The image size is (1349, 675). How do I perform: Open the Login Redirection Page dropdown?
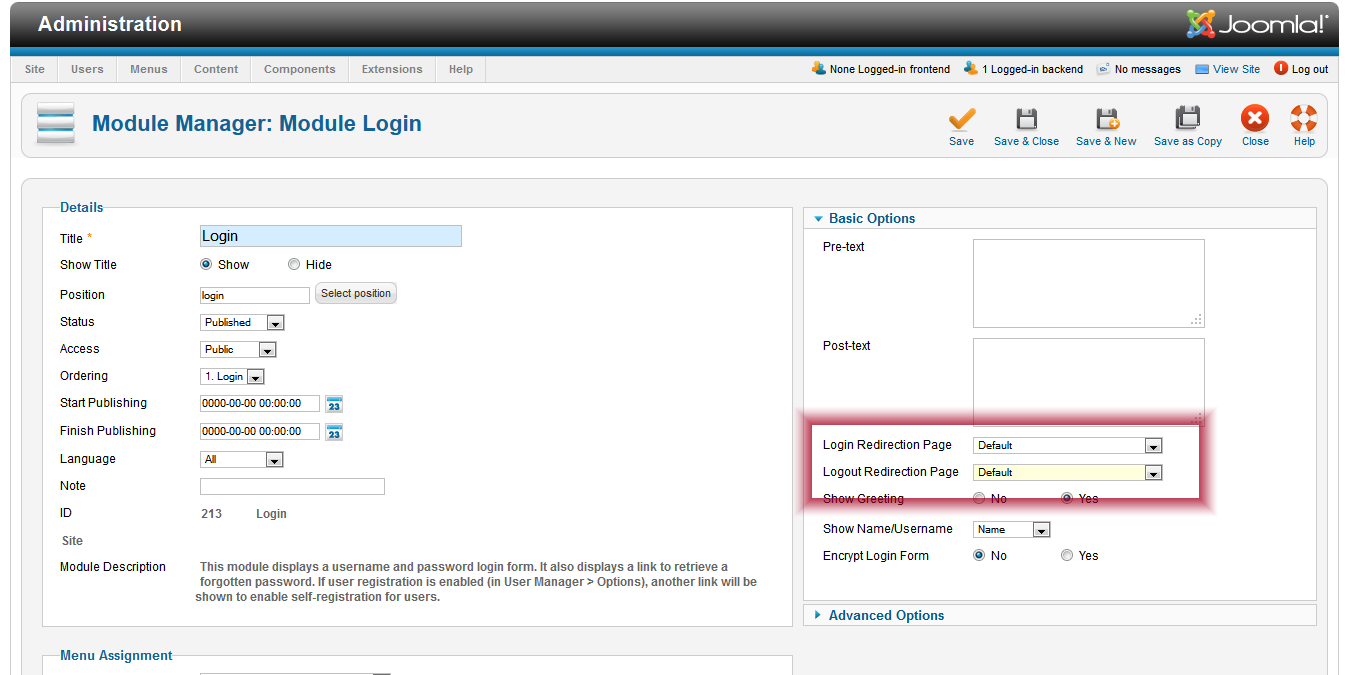[1067, 446]
